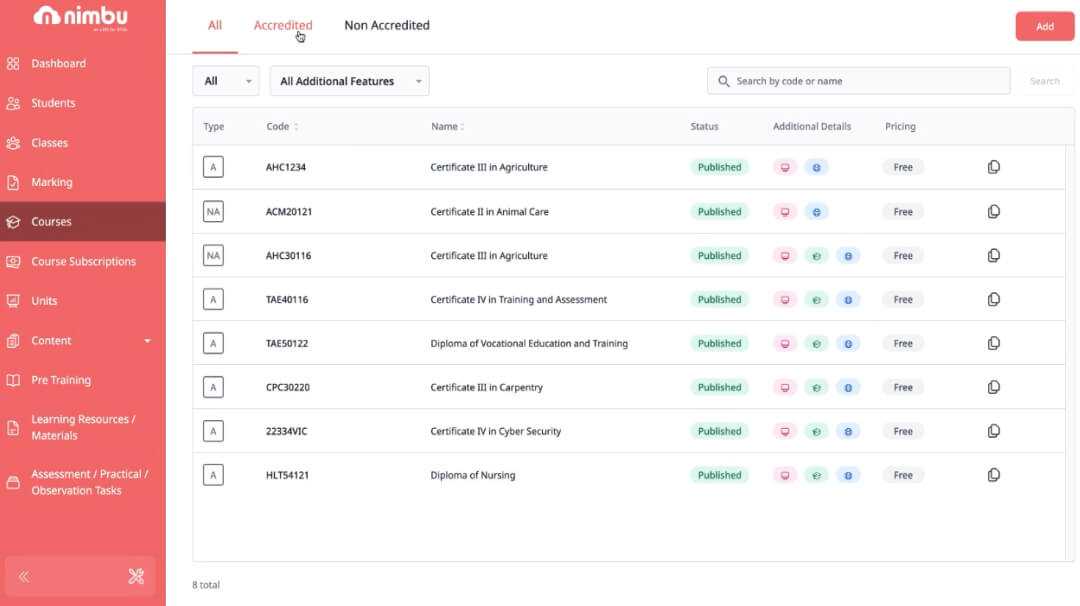Open the Units section in the sidebar
Screen dimensions: 1080x606
pos(43,300)
